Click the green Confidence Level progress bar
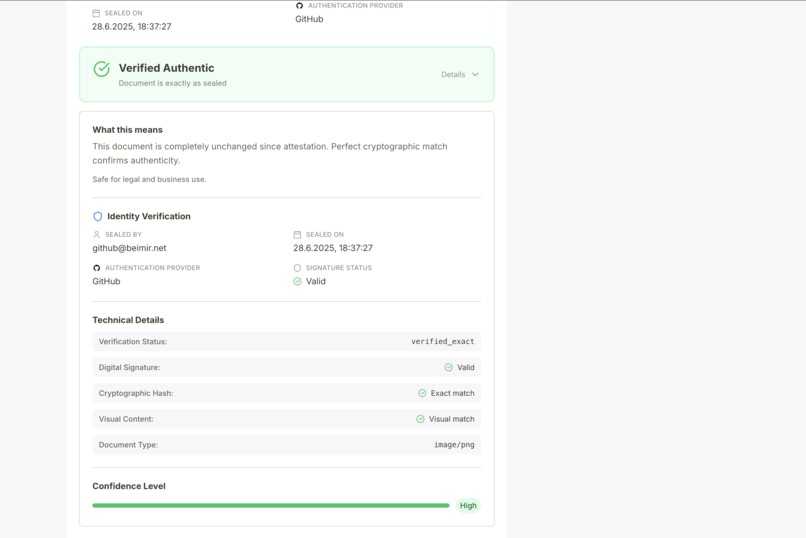 (x=271, y=506)
